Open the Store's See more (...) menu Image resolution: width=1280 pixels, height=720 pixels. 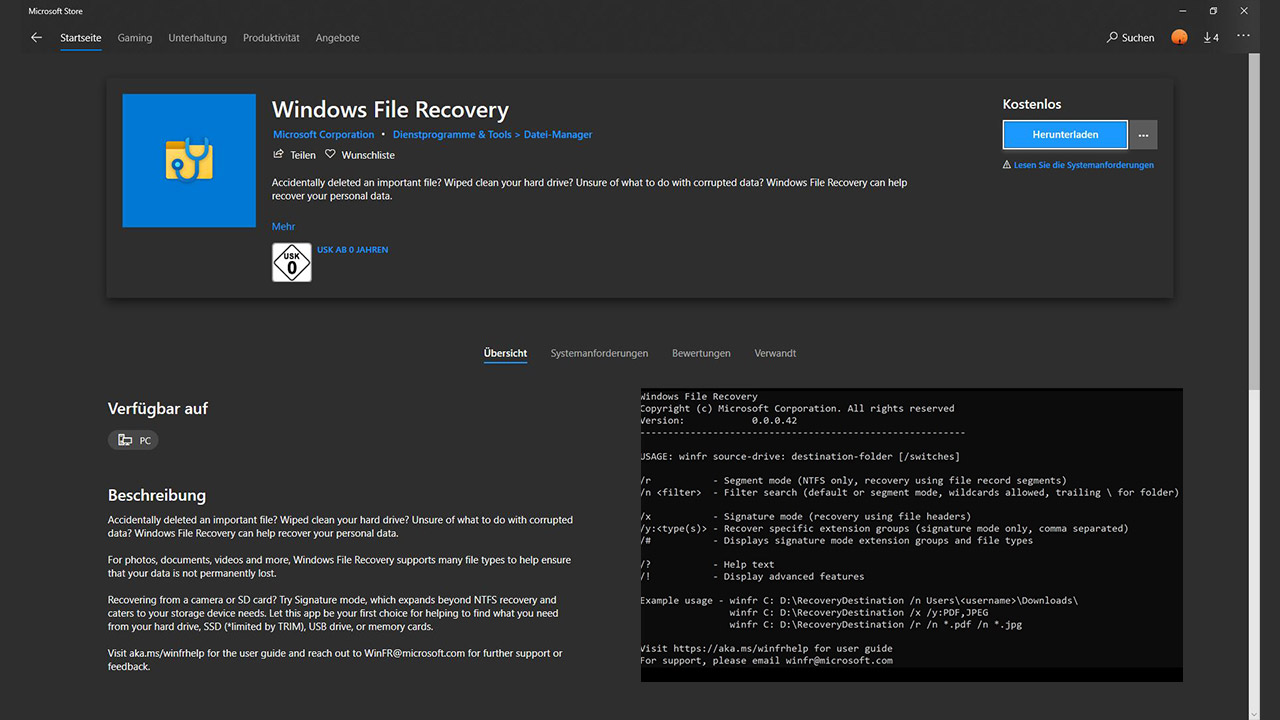(1243, 37)
